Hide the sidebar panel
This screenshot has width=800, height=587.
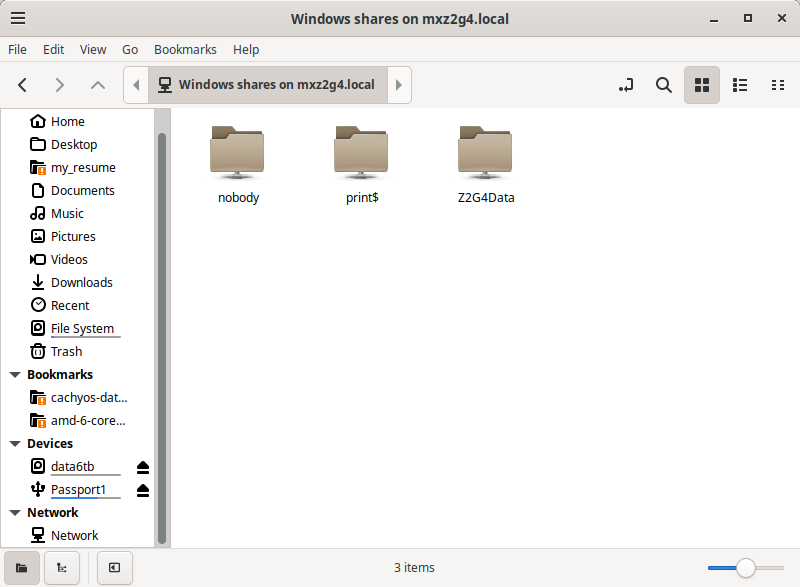pos(114,568)
